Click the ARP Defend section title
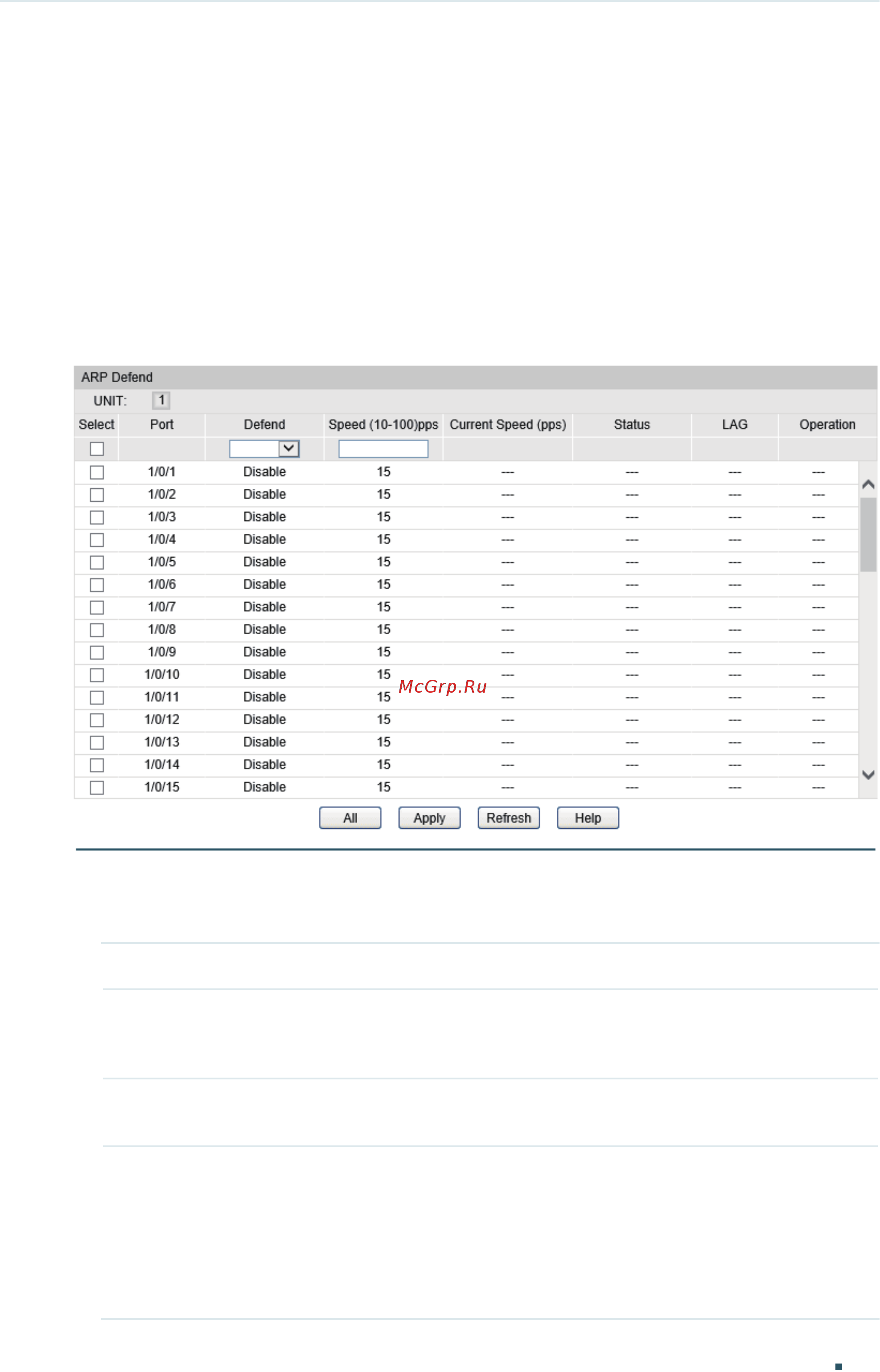This screenshot has width=880, height=1372. pos(117,377)
